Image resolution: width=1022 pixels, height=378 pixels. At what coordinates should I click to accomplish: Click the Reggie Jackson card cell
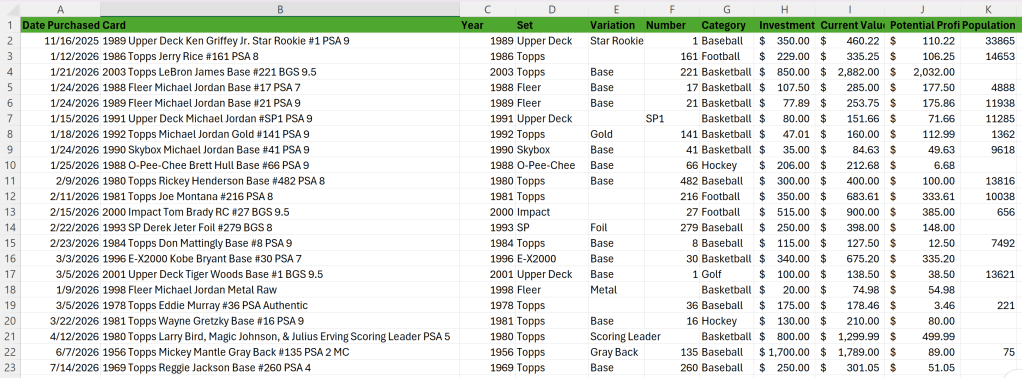coord(280,368)
